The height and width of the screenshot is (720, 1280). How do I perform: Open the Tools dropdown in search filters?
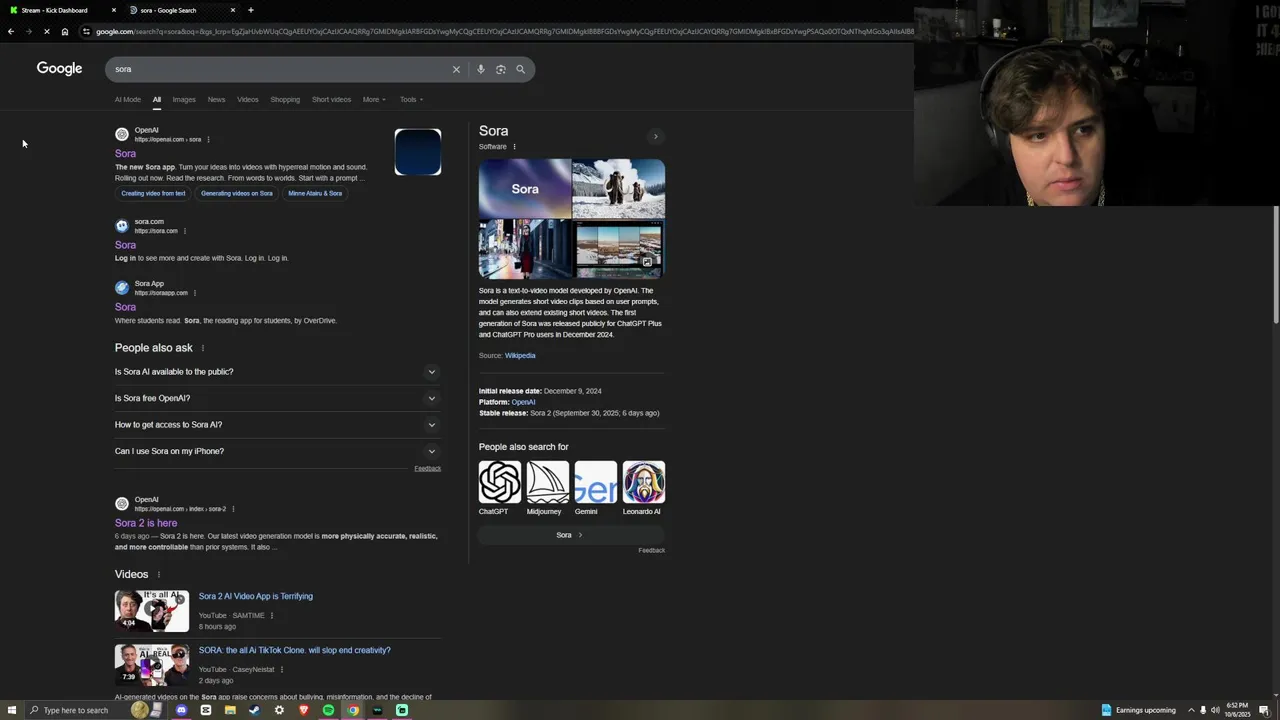(x=411, y=100)
